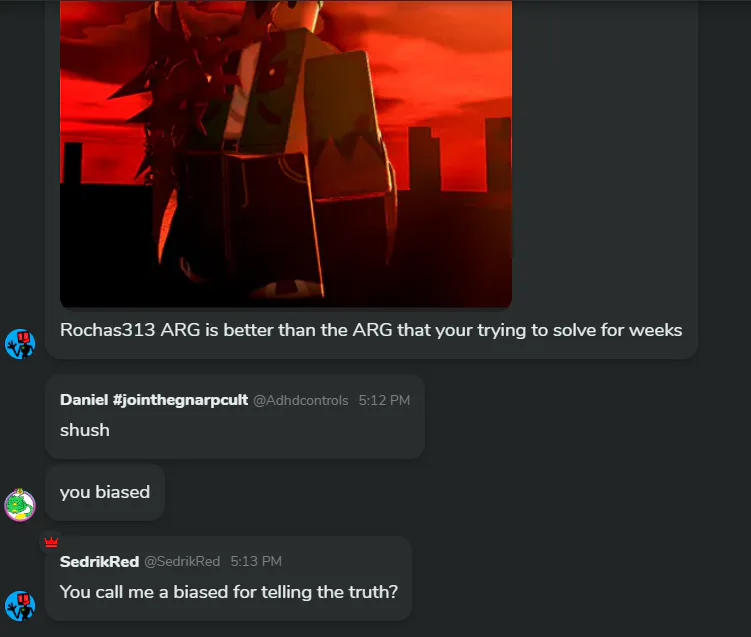Click the green dragon avatar next to 'you biased'
Screen dimensions: 751x637
coord(20,505)
